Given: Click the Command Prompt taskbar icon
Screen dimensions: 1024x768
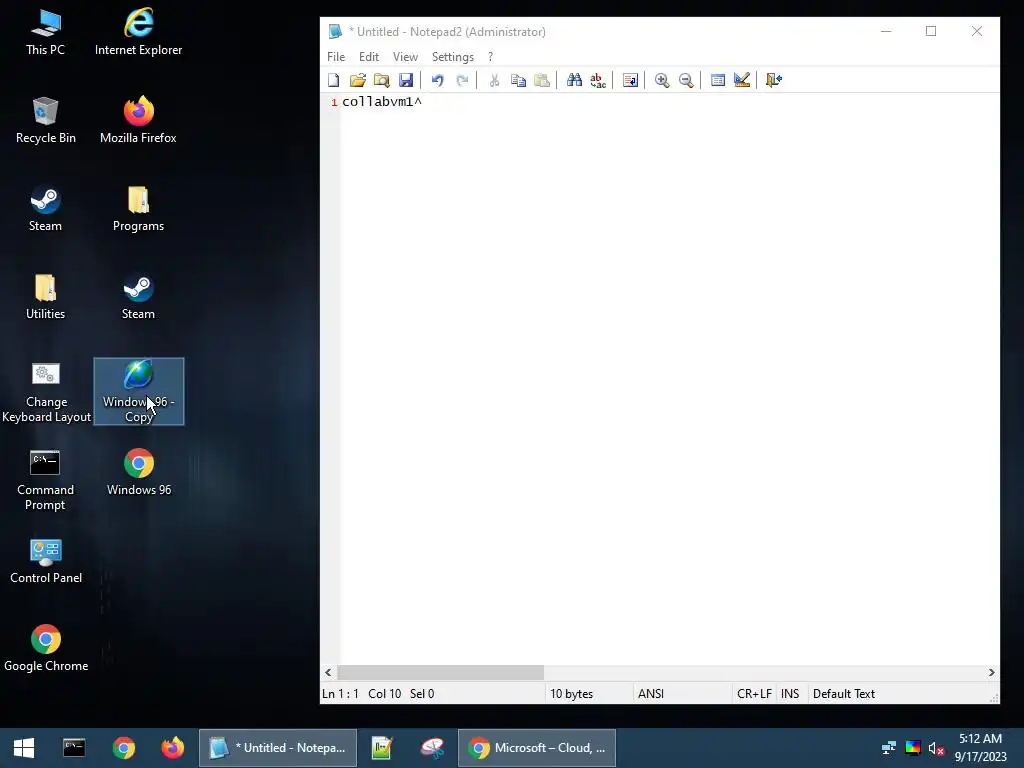Looking at the screenshot, I should coord(74,748).
